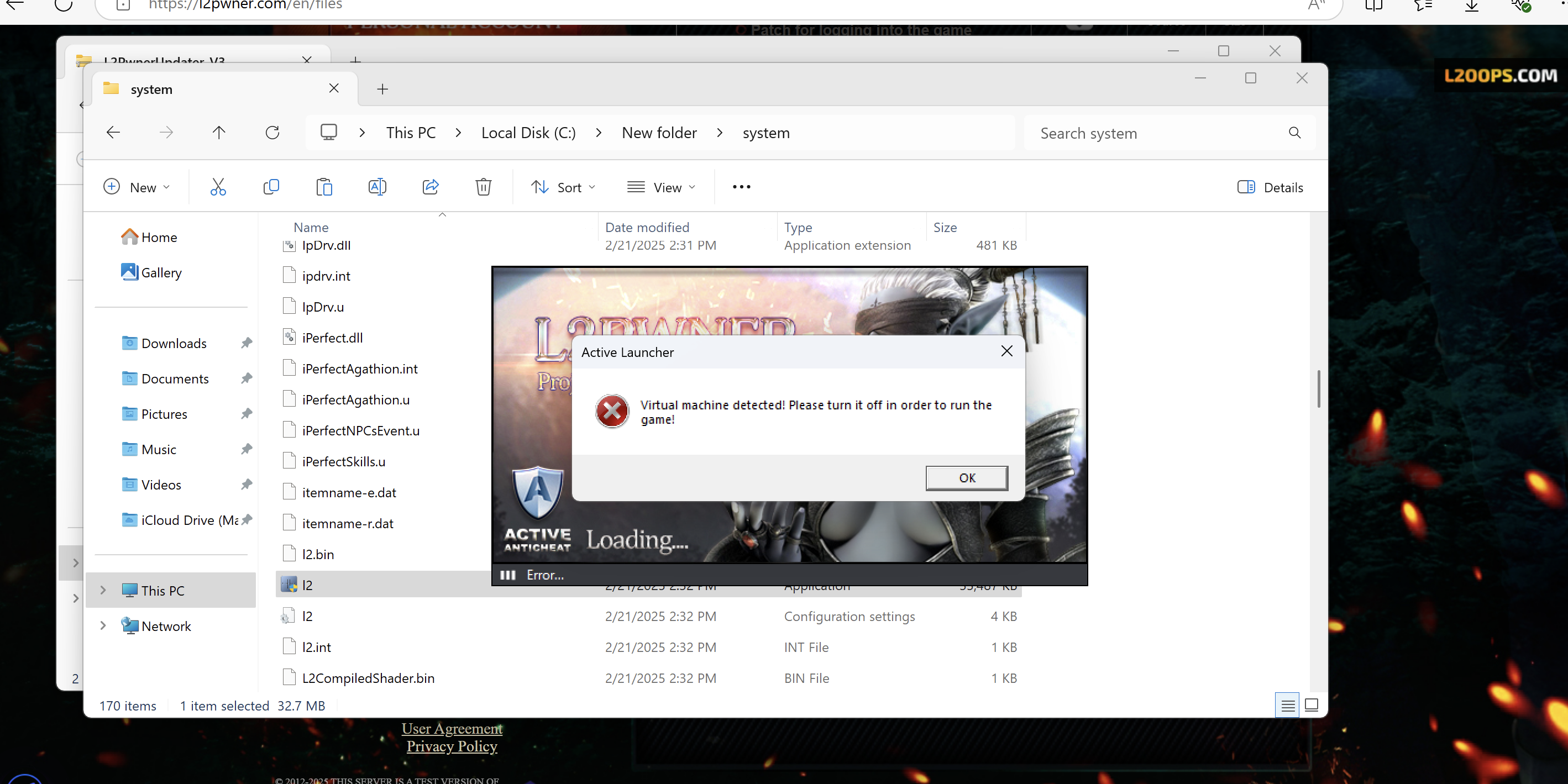The width and height of the screenshot is (1568, 784).
Task: Click the Paste clipboard icon
Action: click(x=324, y=187)
